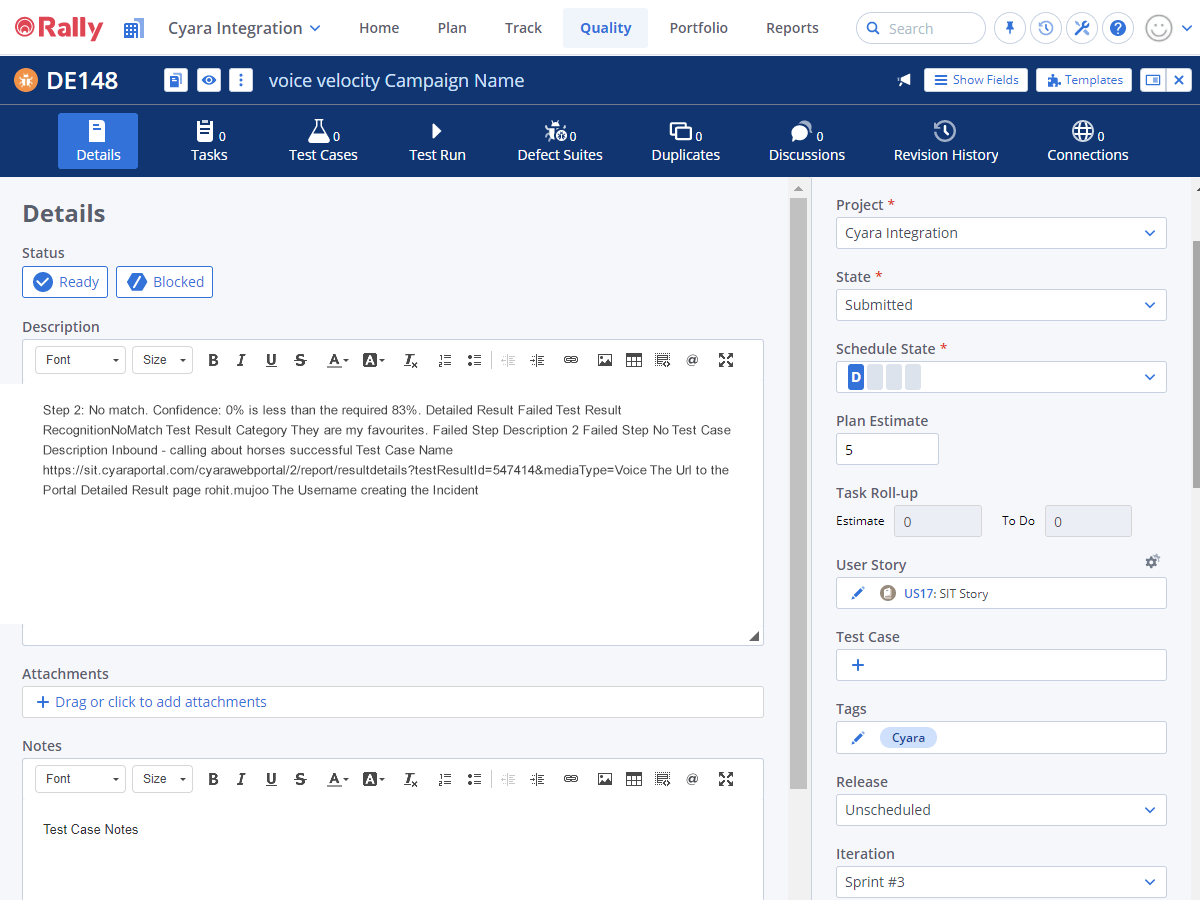This screenshot has width=1200, height=900.
Task: Open the Release dropdown showing Unscheduled
Action: tap(1001, 810)
